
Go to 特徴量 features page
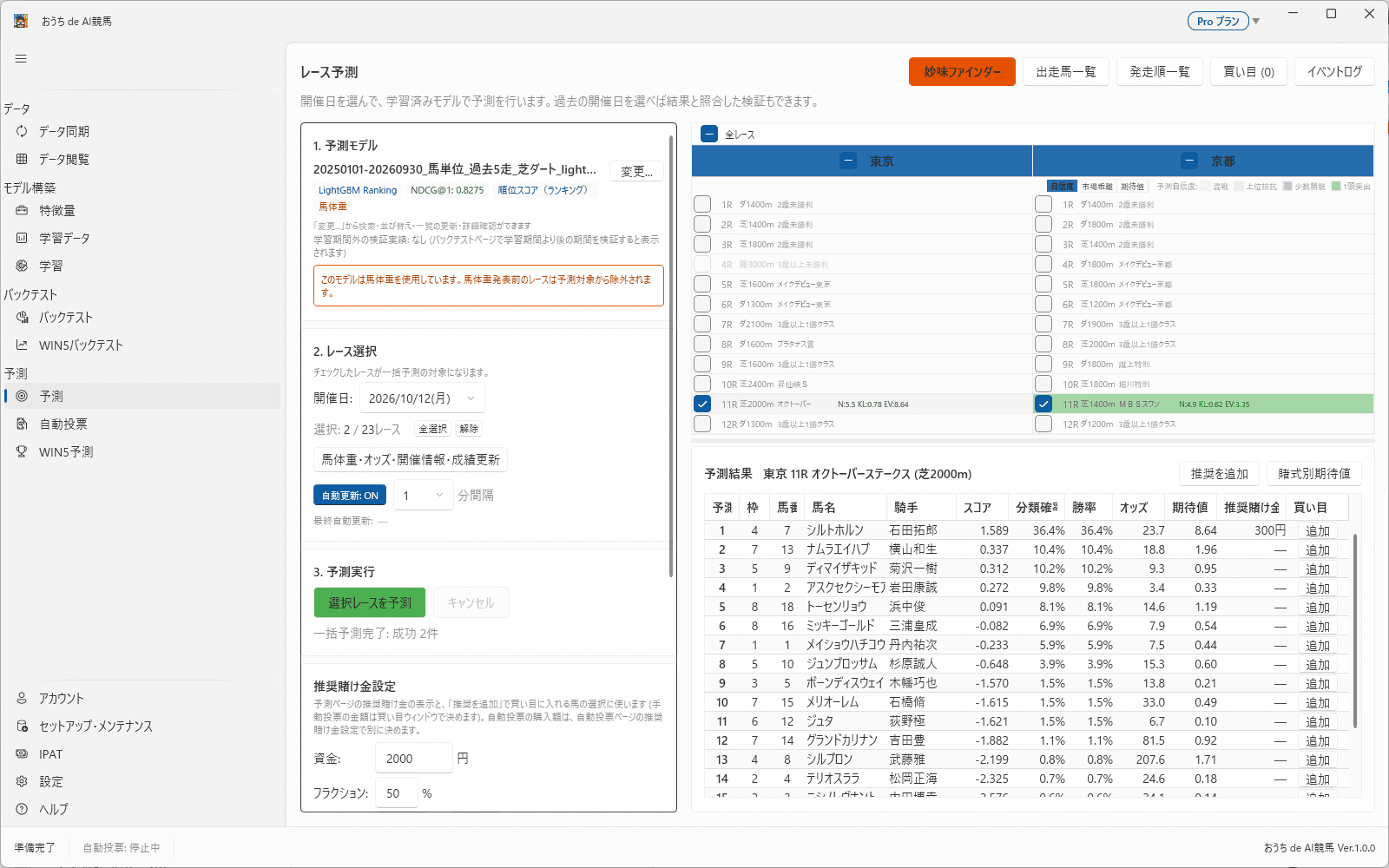[x=141, y=211]
